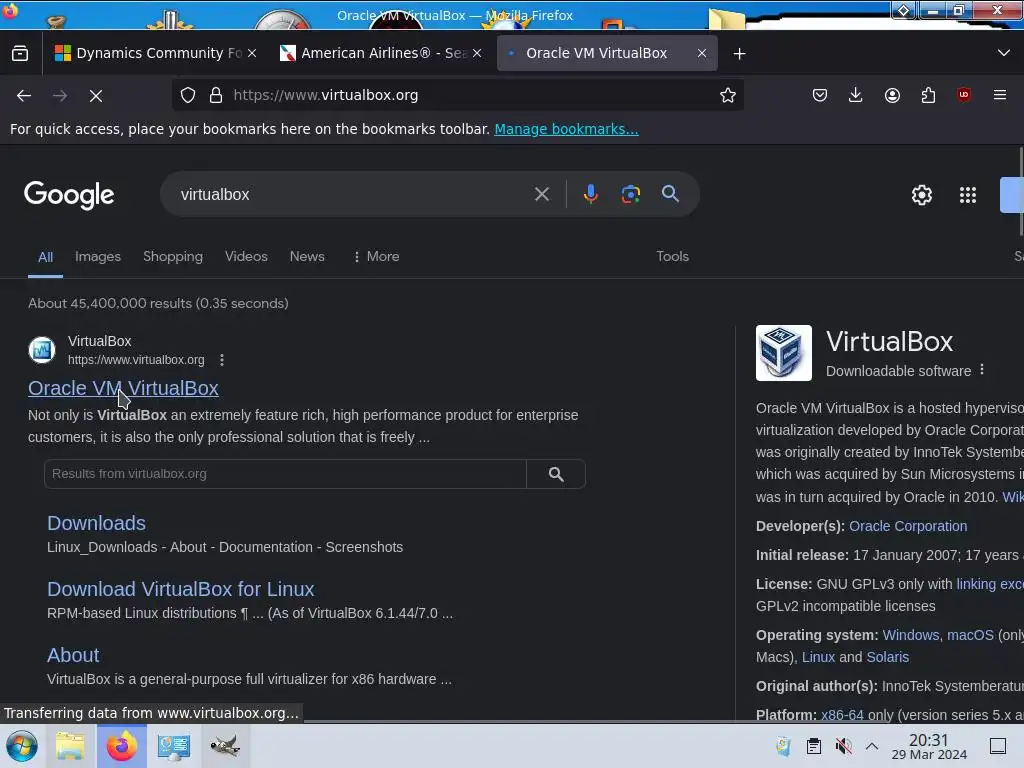
Task: Click the site security padlock icon
Action: tap(216, 95)
